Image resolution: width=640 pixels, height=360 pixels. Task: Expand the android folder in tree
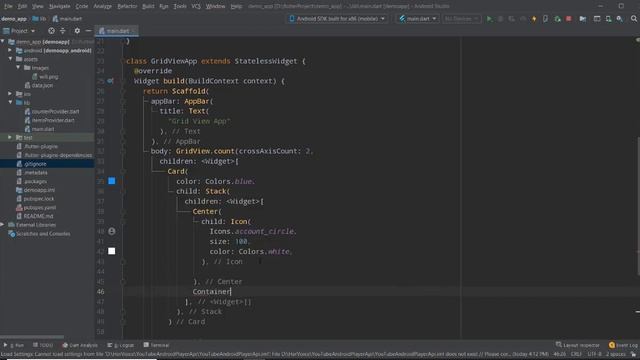10,50
